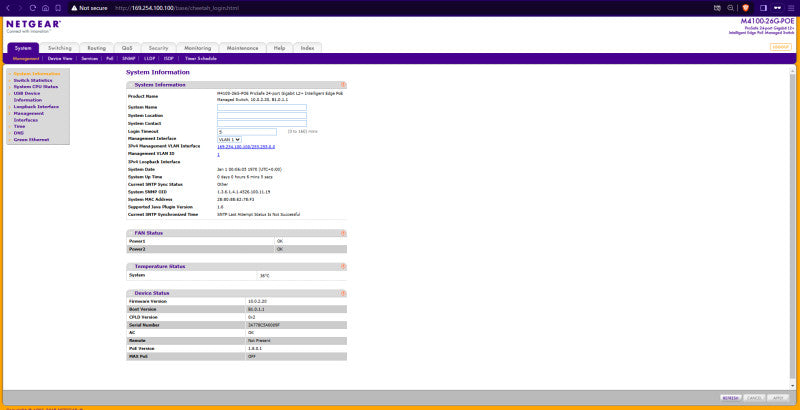The height and width of the screenshot is (410, 800).
Task: Select the Management submenu item
Action: tap(26, 59)
